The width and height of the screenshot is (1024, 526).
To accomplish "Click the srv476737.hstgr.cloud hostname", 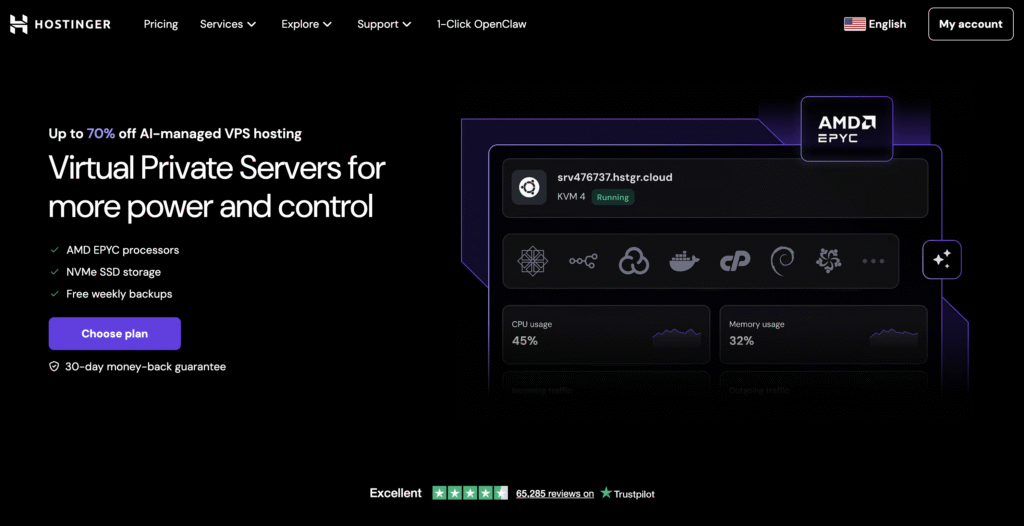I will [x=615, y=177].
